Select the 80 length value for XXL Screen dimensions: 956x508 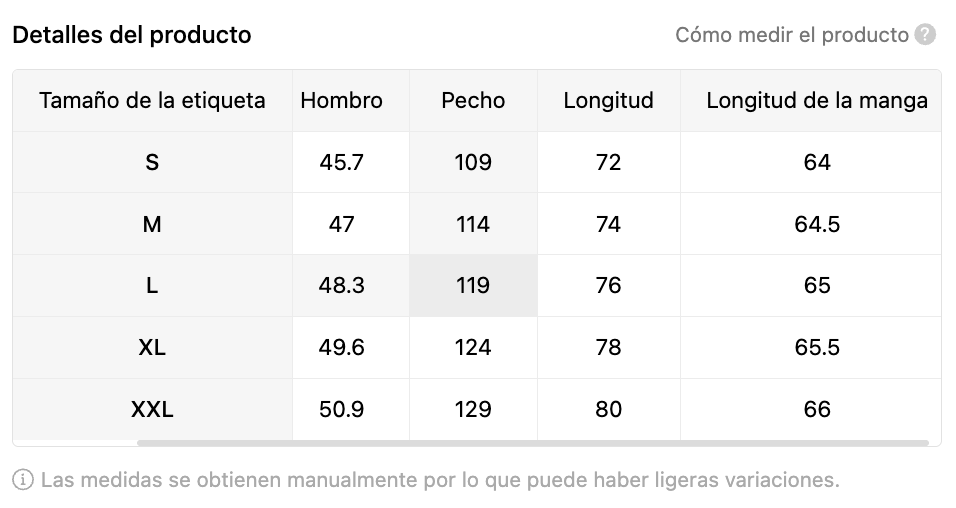608,410
